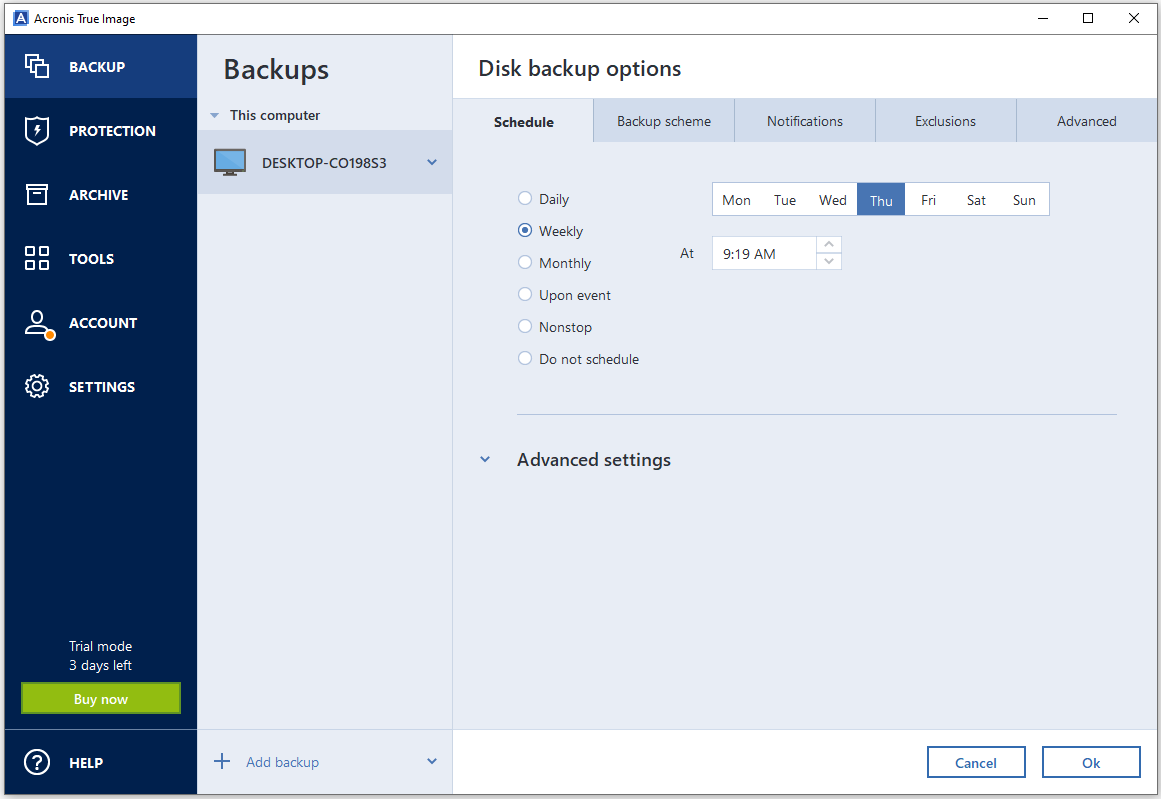Screen dimensions: 1161x799
Task: Switch to the Exclusions tab
Action: (946, 121)
